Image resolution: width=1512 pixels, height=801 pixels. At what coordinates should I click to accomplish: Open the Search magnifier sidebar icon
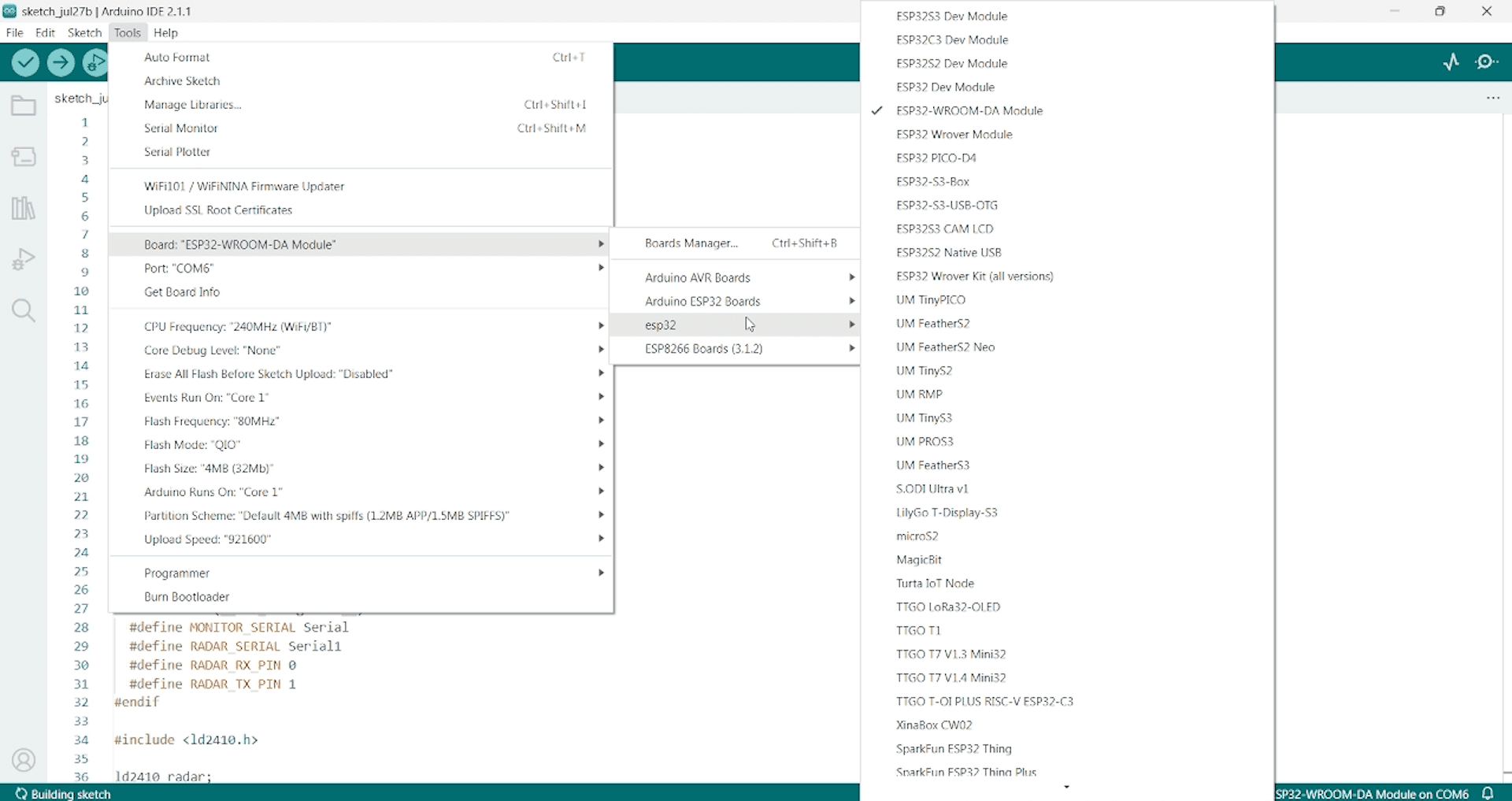pos(24,310)
